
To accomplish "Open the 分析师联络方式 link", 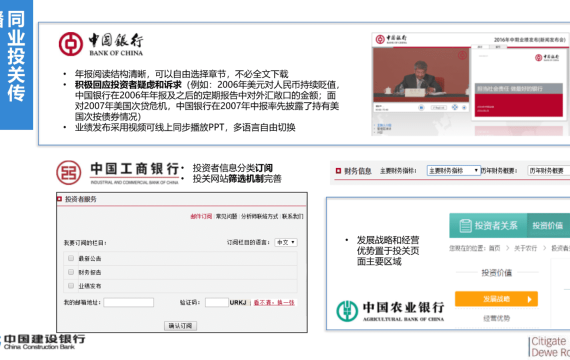I will point(260,216).
